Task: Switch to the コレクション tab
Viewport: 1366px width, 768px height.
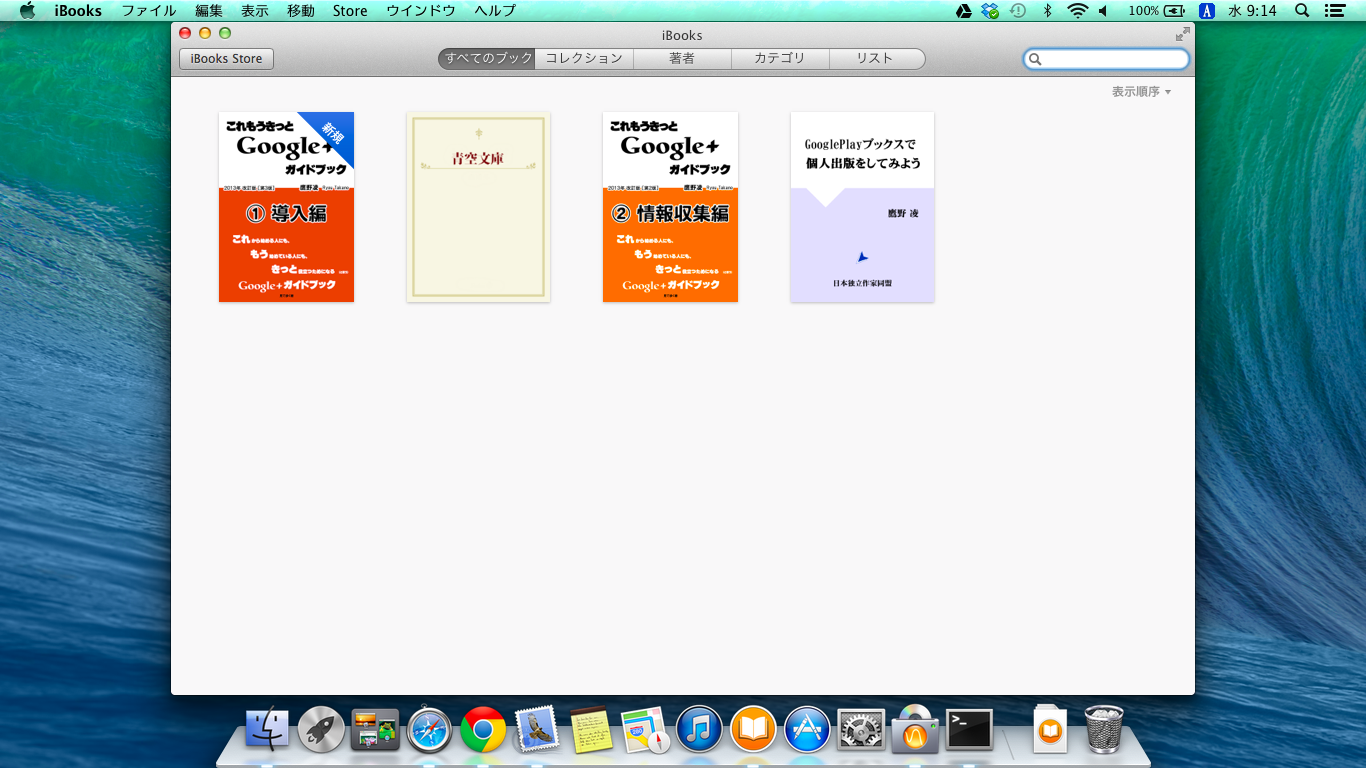Action: (x=584, y=59)
